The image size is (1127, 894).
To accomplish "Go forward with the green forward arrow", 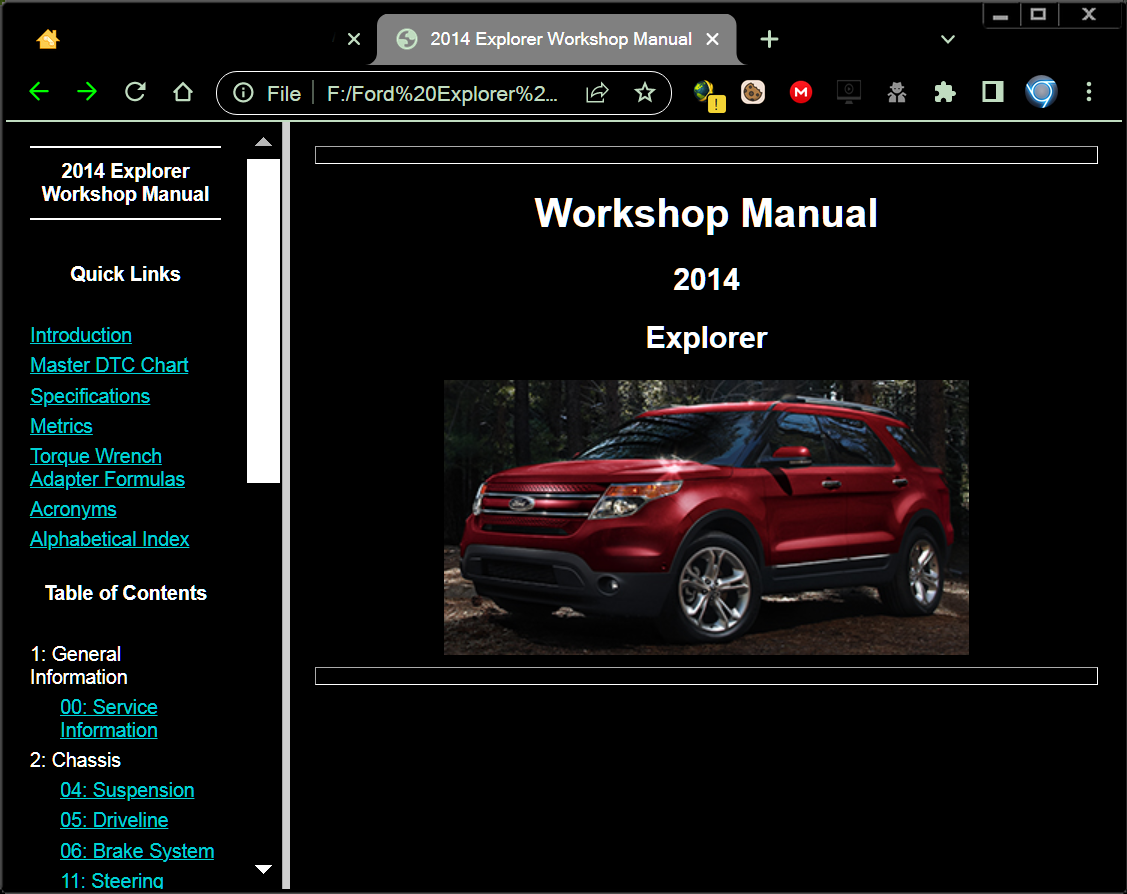I will pos(87,92).
